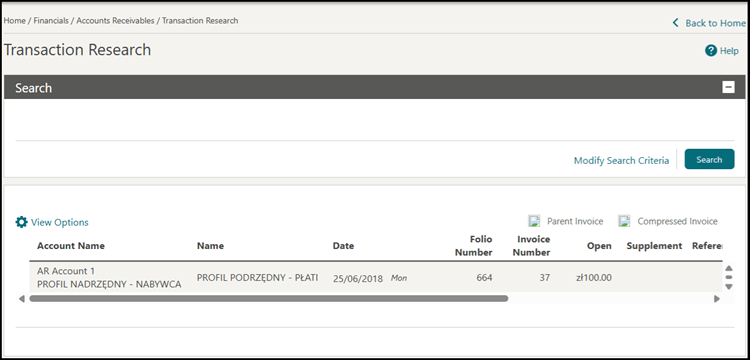Click PROFIL NADRZĘDNY - NABYWCA text
The image size is (750, 360).
point(109,284)
